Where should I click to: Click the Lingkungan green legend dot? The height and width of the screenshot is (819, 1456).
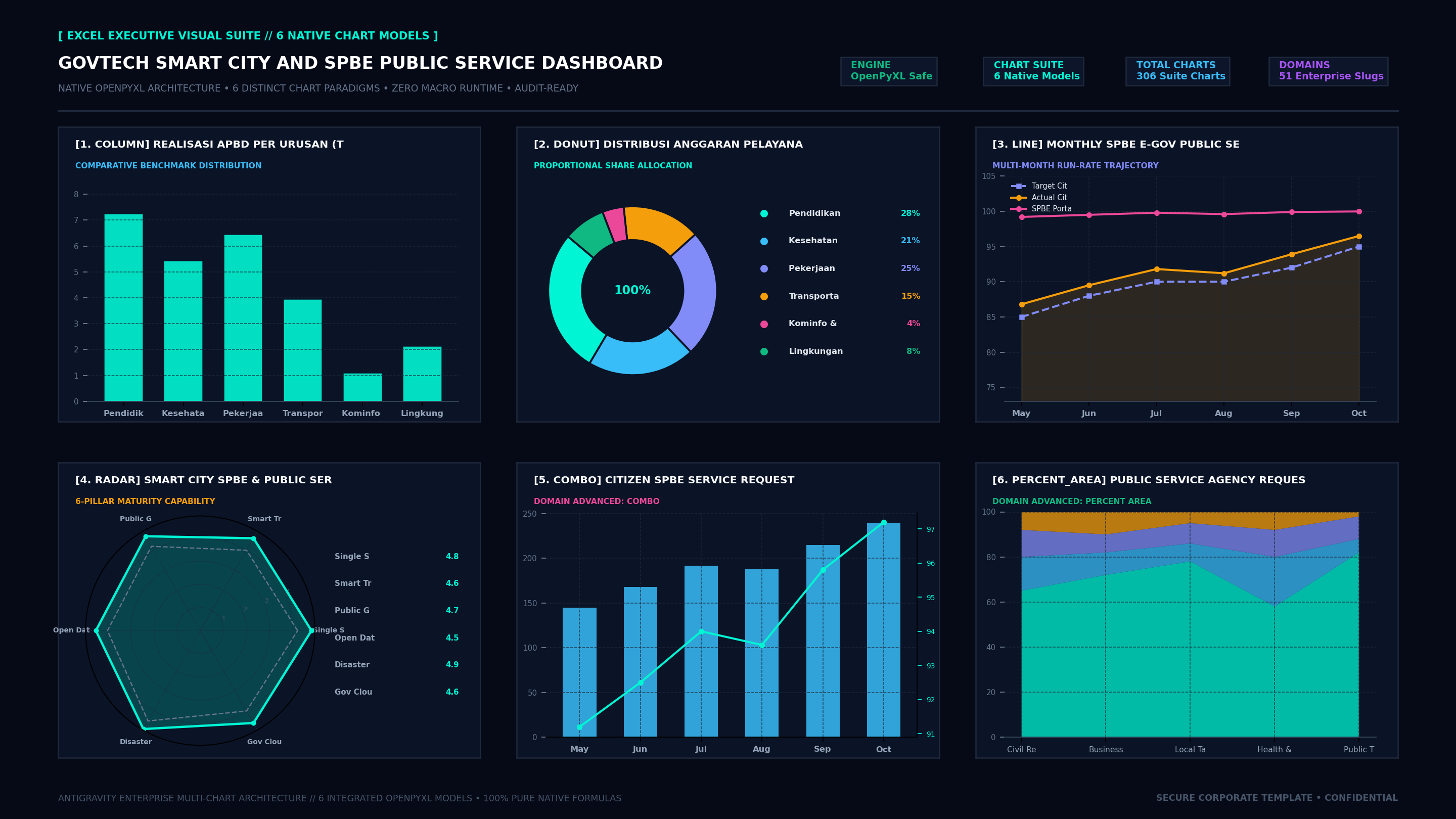[764, 351]
